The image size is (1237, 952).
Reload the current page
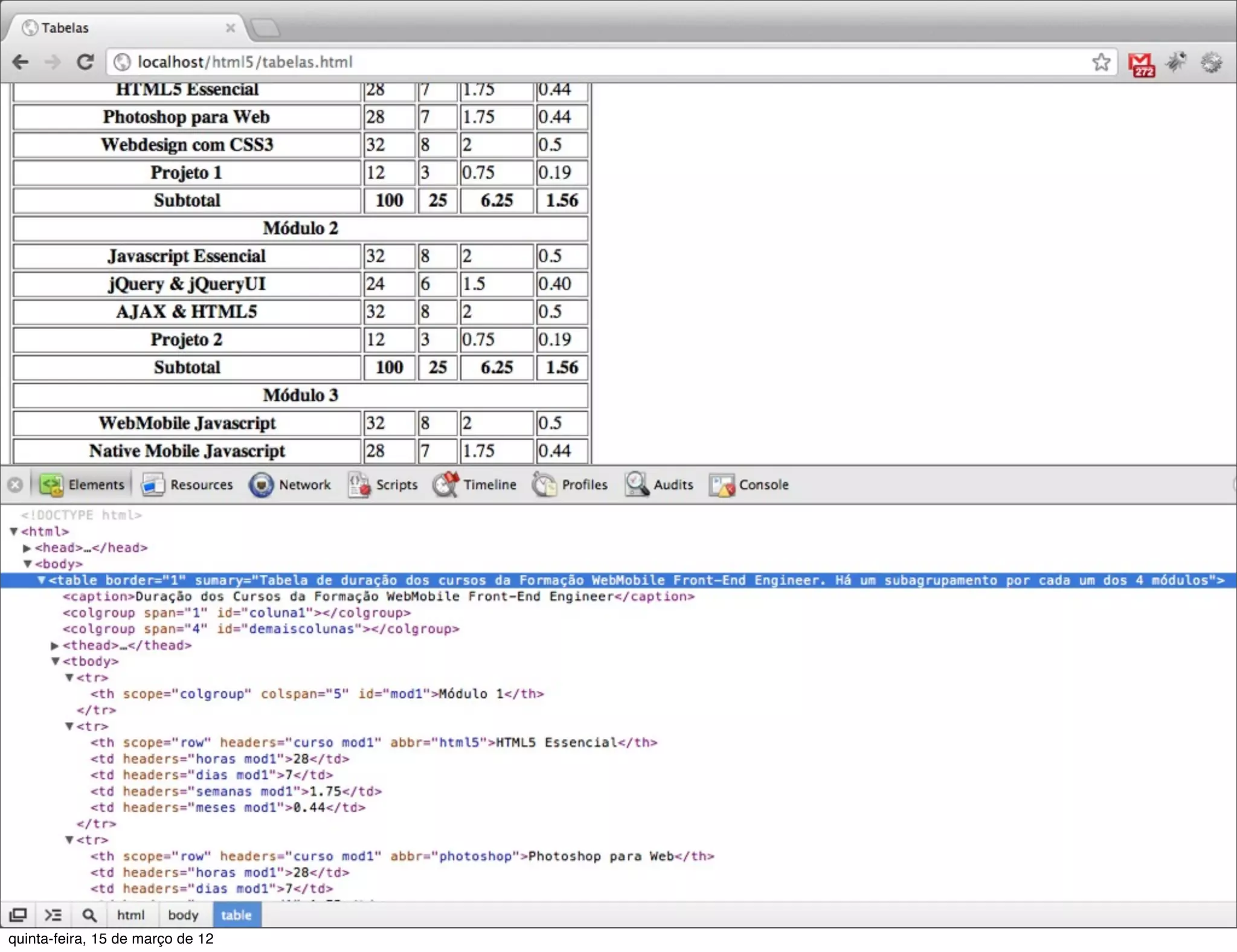coord(85,62)
